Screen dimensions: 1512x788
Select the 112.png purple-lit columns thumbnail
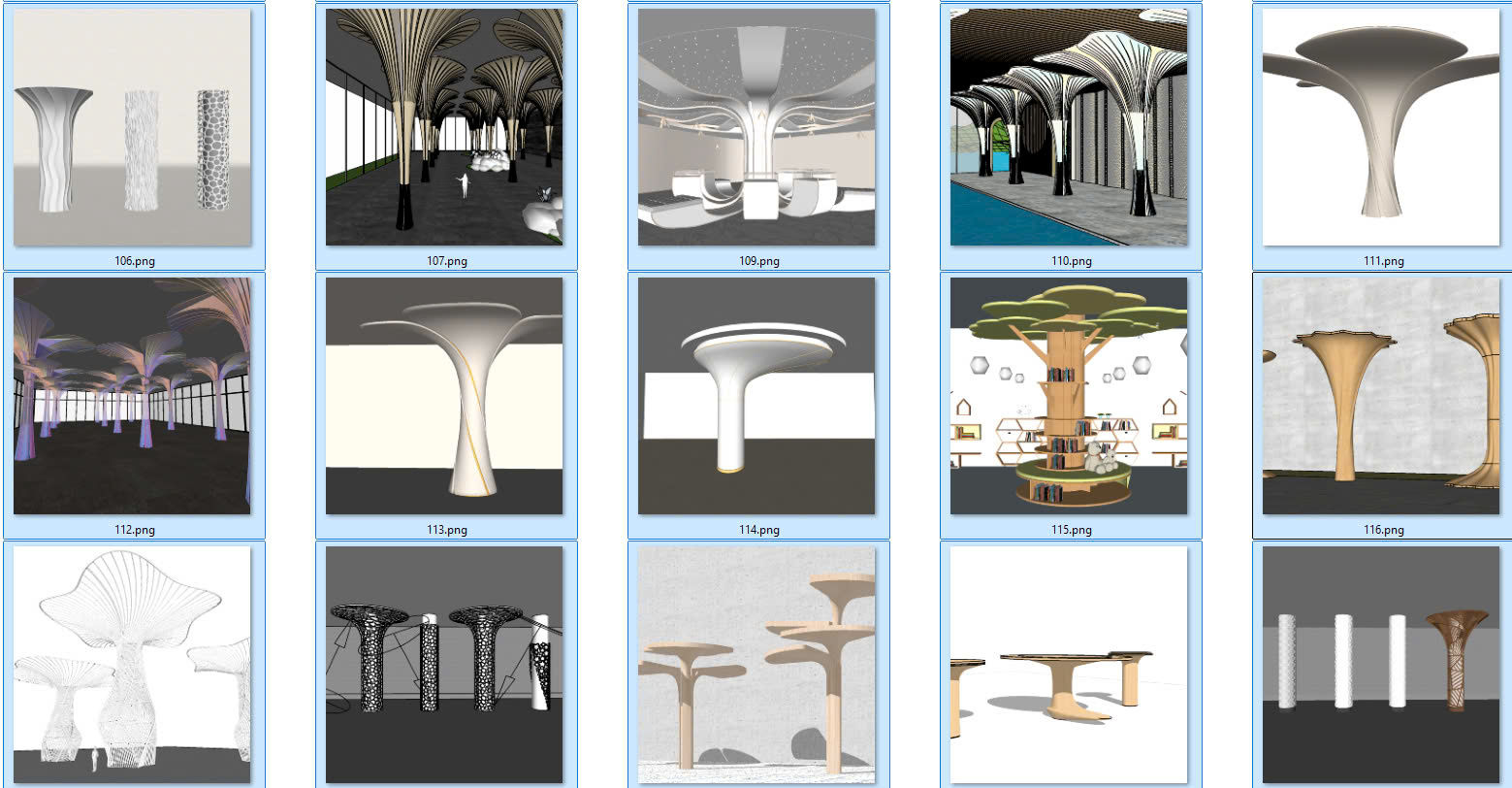pos(132,396)
